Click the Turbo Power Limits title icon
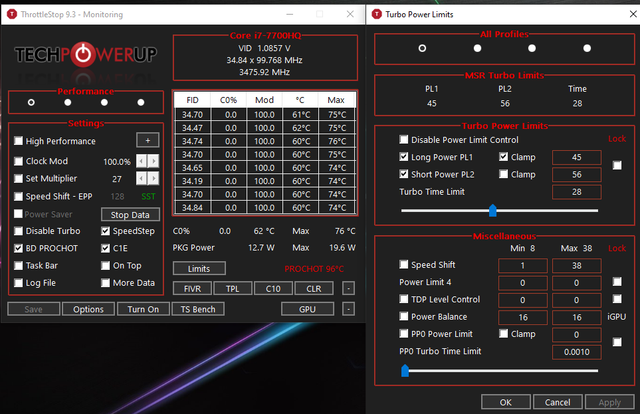This screenshot has height=414, width=640. (376, 14)
